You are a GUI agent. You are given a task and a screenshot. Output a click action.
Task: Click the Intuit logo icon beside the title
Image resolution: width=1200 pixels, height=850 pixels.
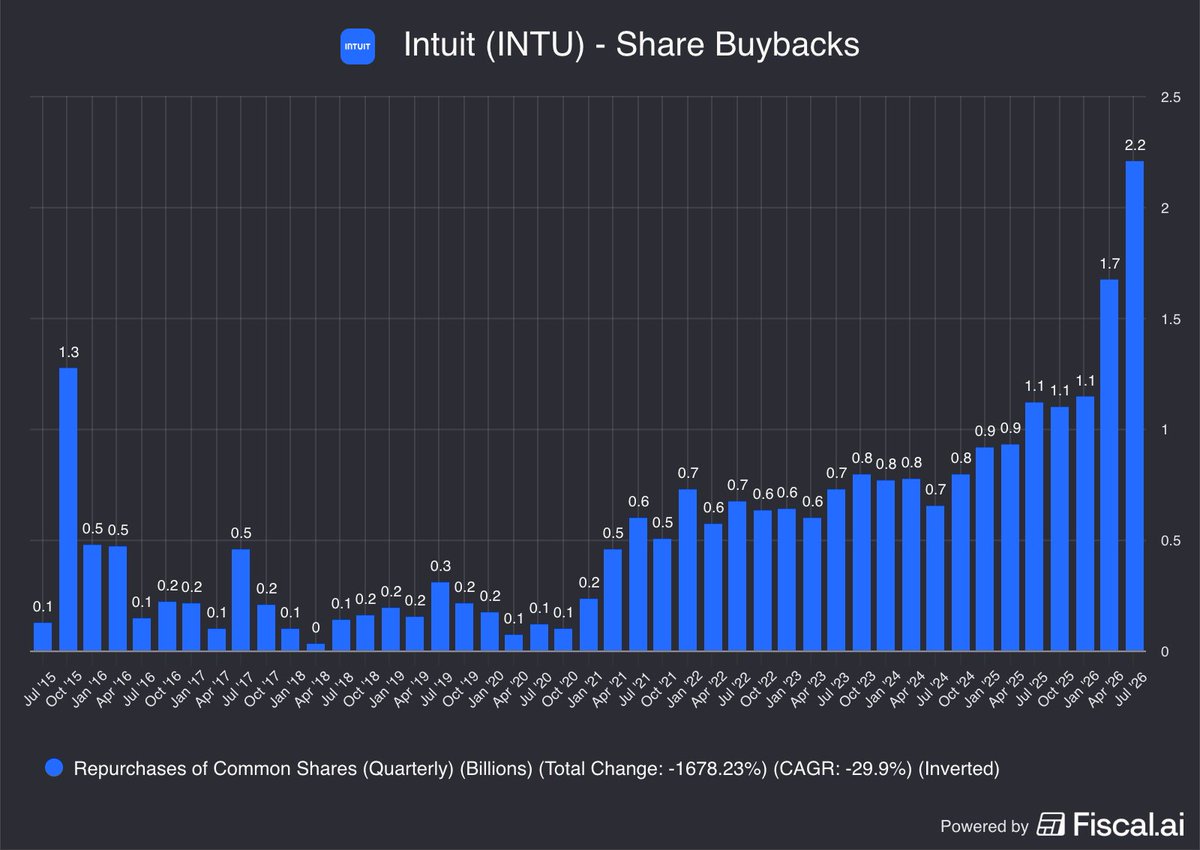pyautogui.click(x=357, y=46)
